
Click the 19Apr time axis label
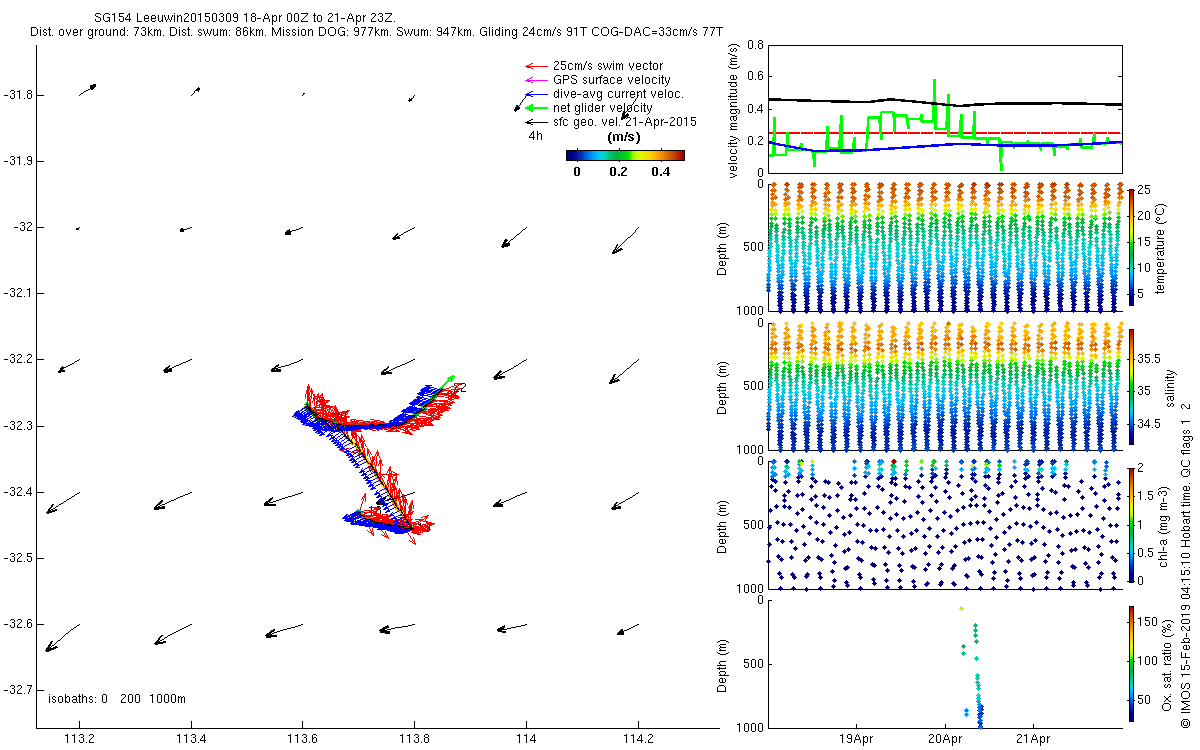pyautogui.click(x=857, y=740)
